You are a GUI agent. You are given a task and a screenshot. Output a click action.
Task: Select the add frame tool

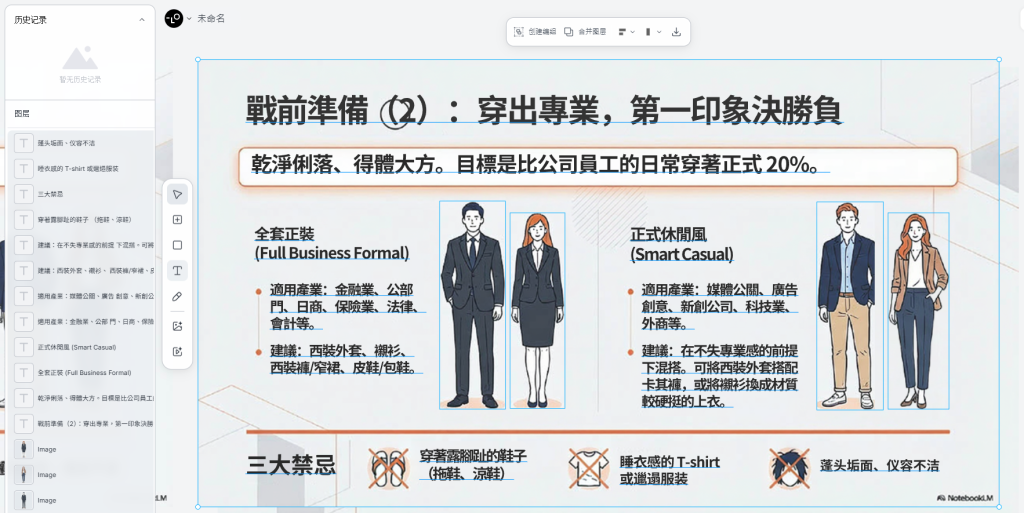[x=177, y=220]
